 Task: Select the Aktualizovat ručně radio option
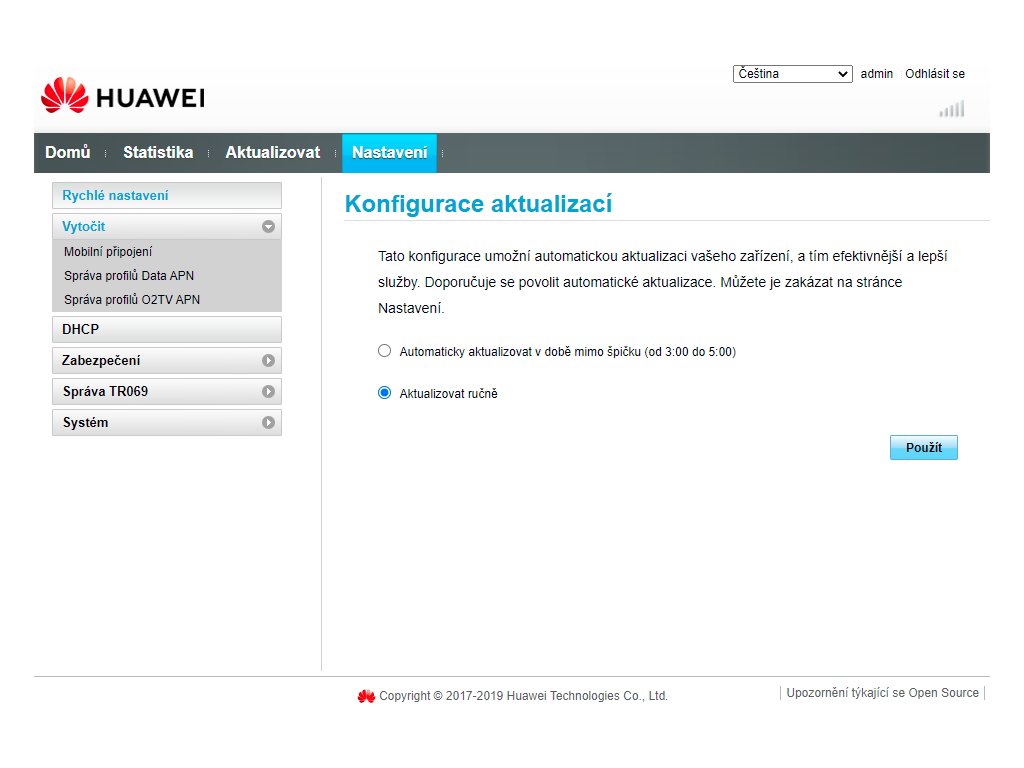[385, 393]
